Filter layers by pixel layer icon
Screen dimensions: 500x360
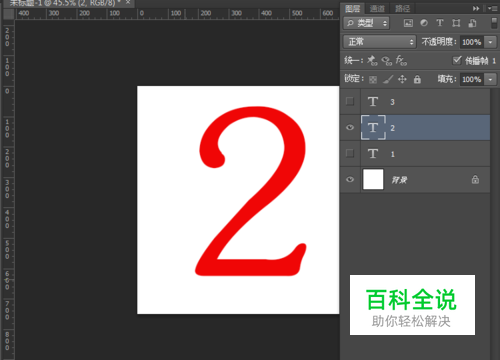408,23
